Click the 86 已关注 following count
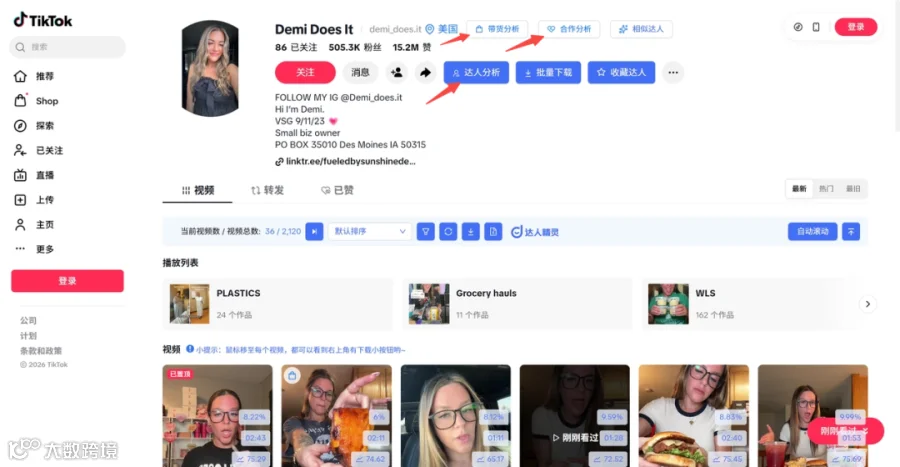 click(x=296, y=47)
